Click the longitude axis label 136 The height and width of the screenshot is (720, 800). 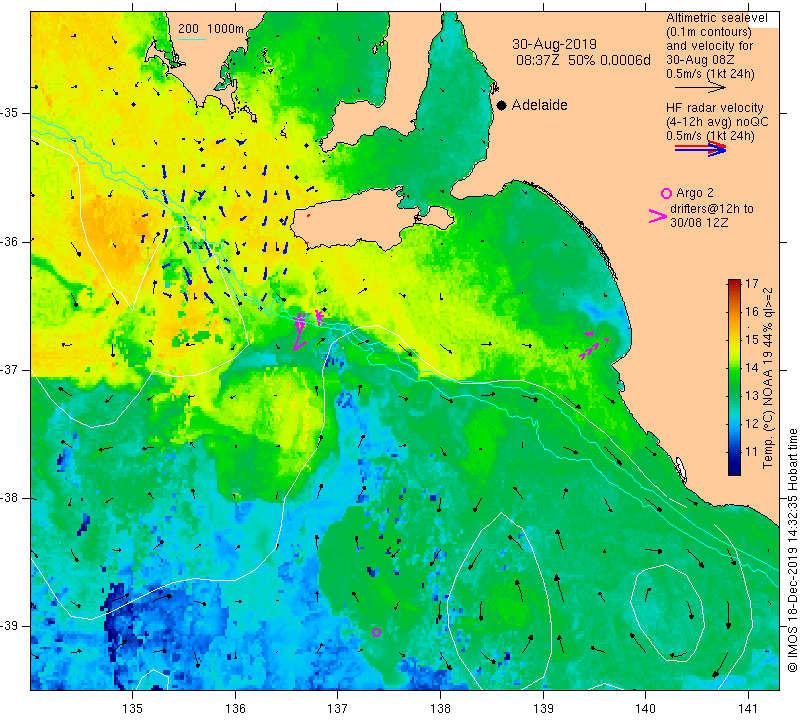click(x=235, y=708)
